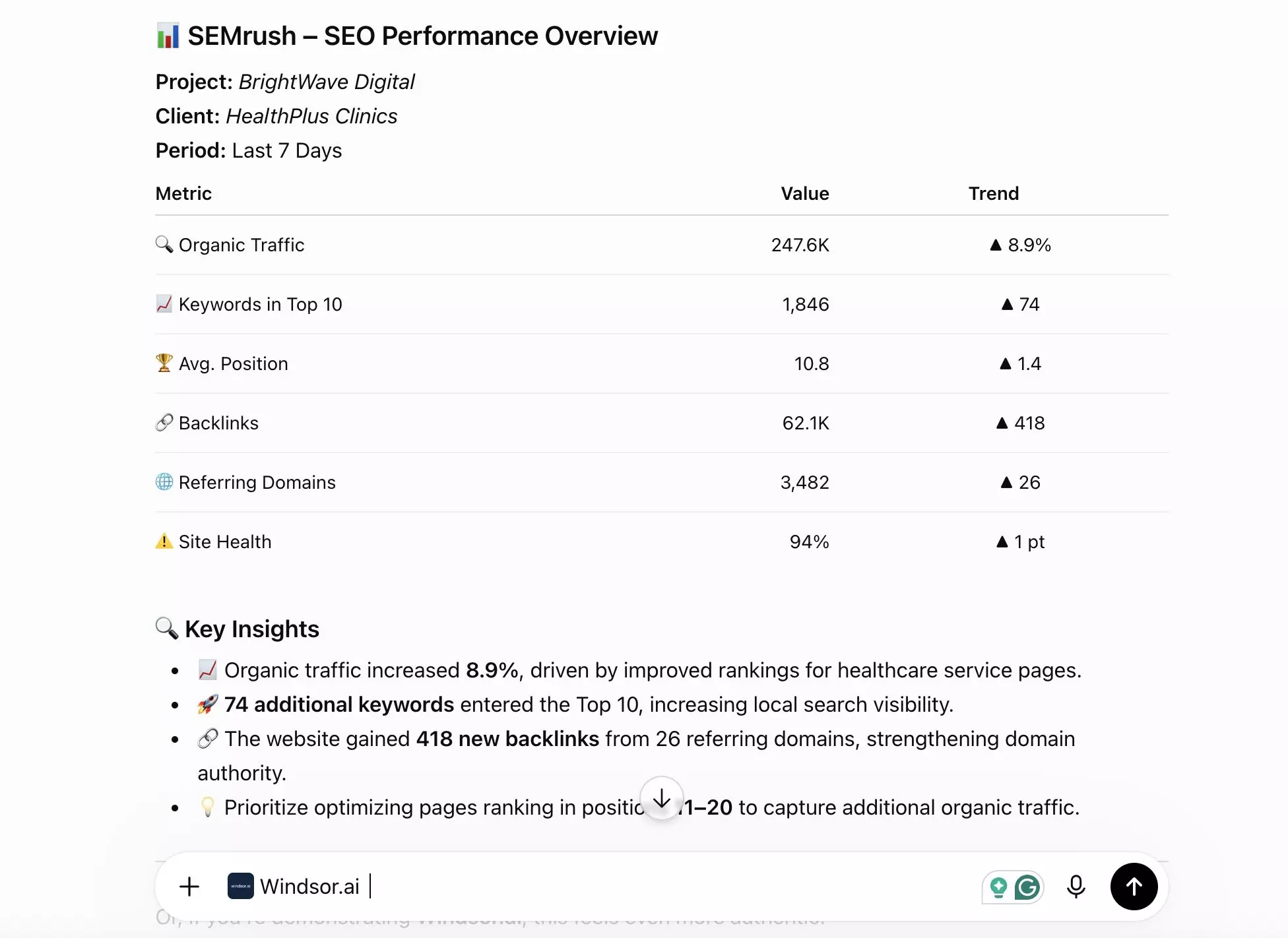Click the rocket icon in insights list
The image size is (1288, 938).
(x=208, y=704)
